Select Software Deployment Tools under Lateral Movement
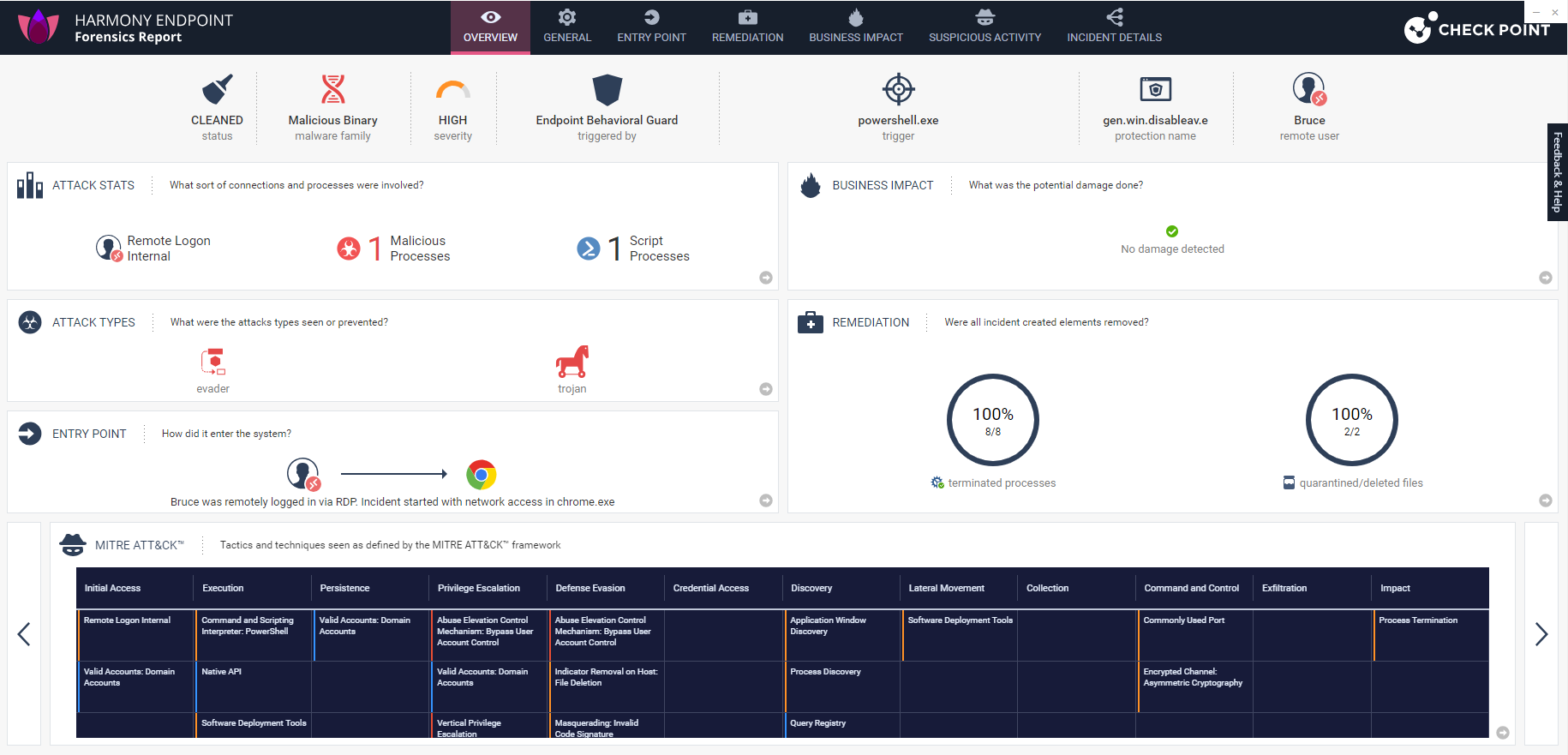The height and width of the screenshot is (755, 1568). [x=960, y=635]
